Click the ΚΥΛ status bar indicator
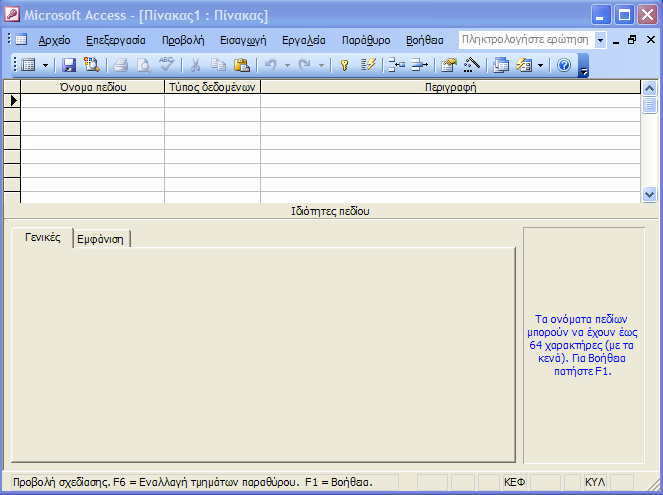663x495 pixels. [x=595, y=482]
